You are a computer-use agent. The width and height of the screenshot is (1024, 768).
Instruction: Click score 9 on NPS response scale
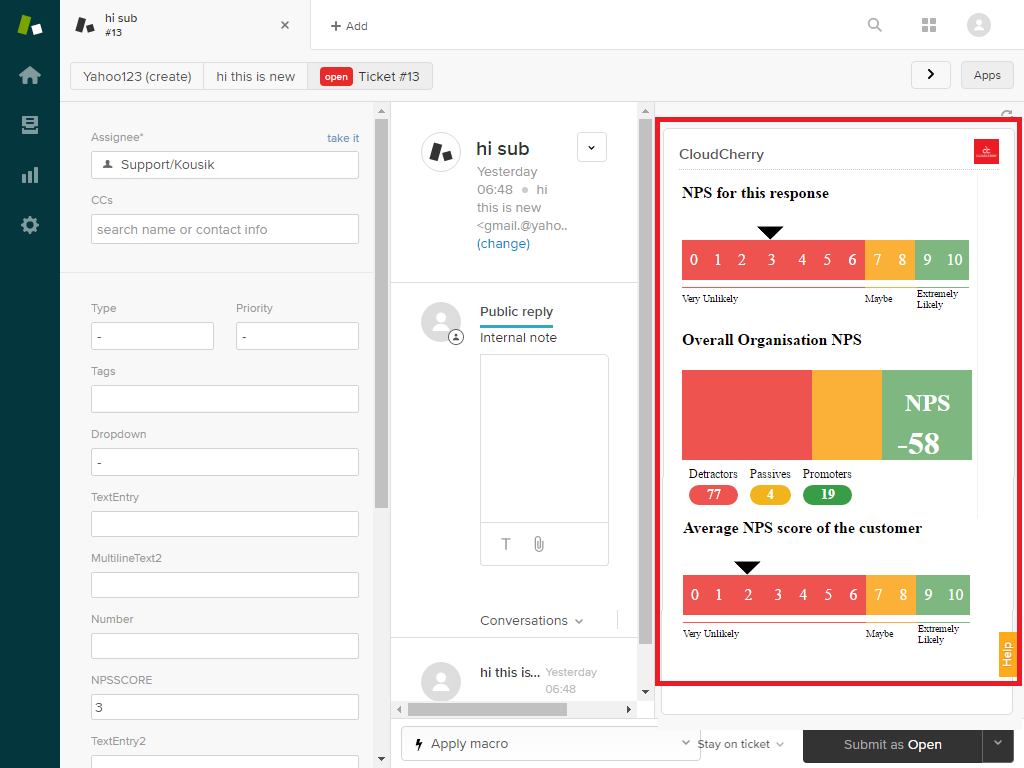point(927,260)
